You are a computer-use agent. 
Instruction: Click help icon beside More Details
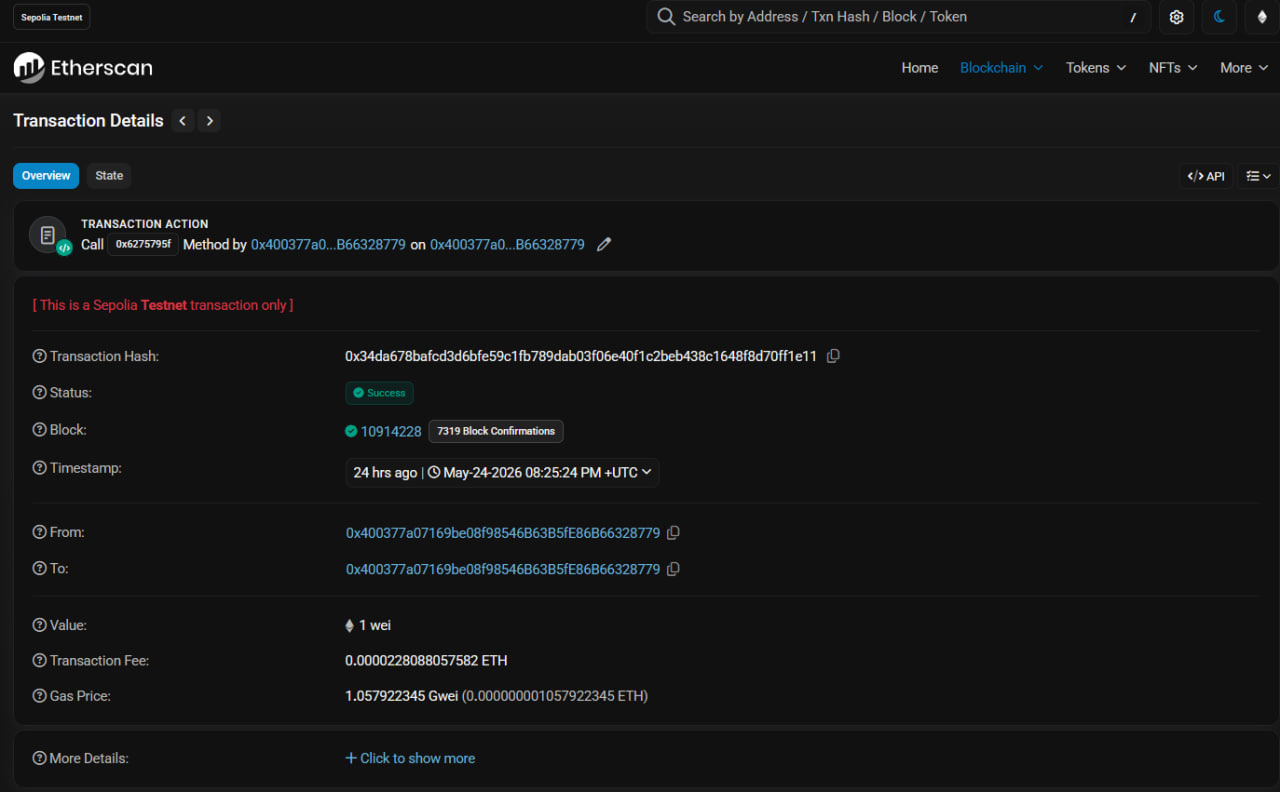click(40, 759)
